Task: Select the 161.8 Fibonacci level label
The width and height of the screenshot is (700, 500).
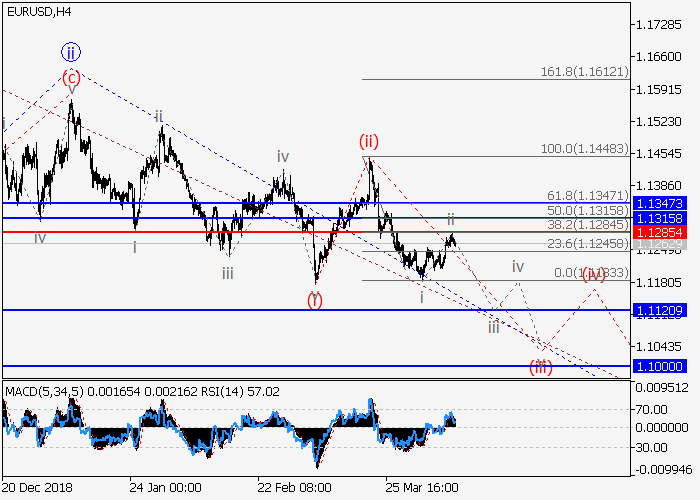Action: (592, 73)
